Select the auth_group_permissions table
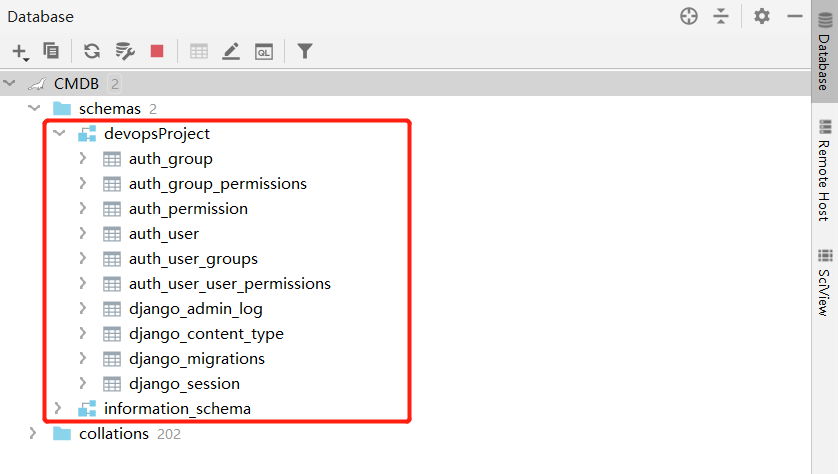This screenshot has width=838, height=474. (218, 184)
